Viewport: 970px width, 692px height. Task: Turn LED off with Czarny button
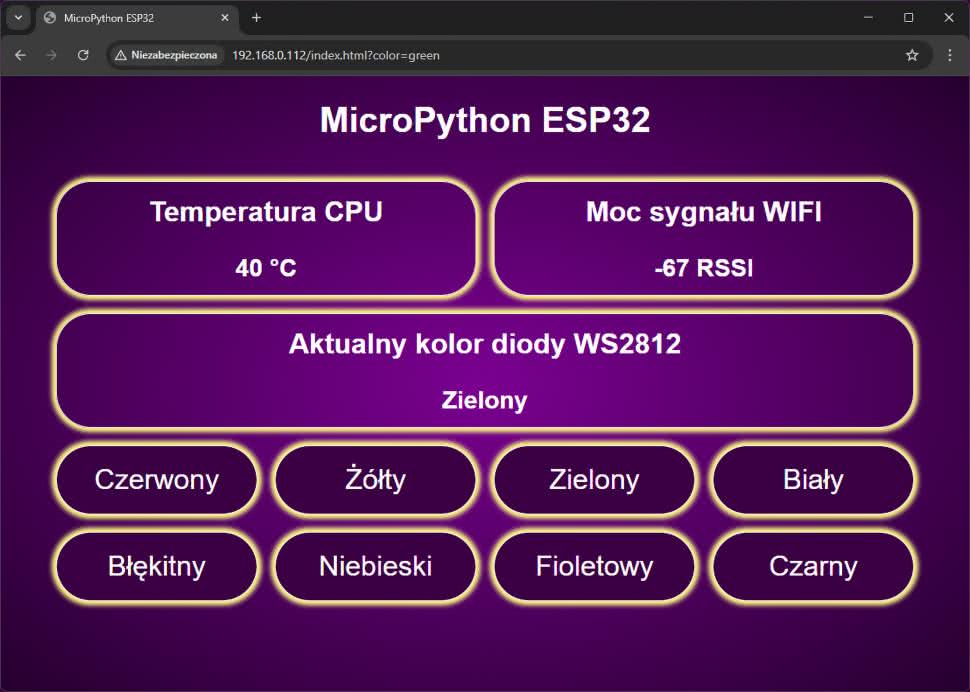813,566
